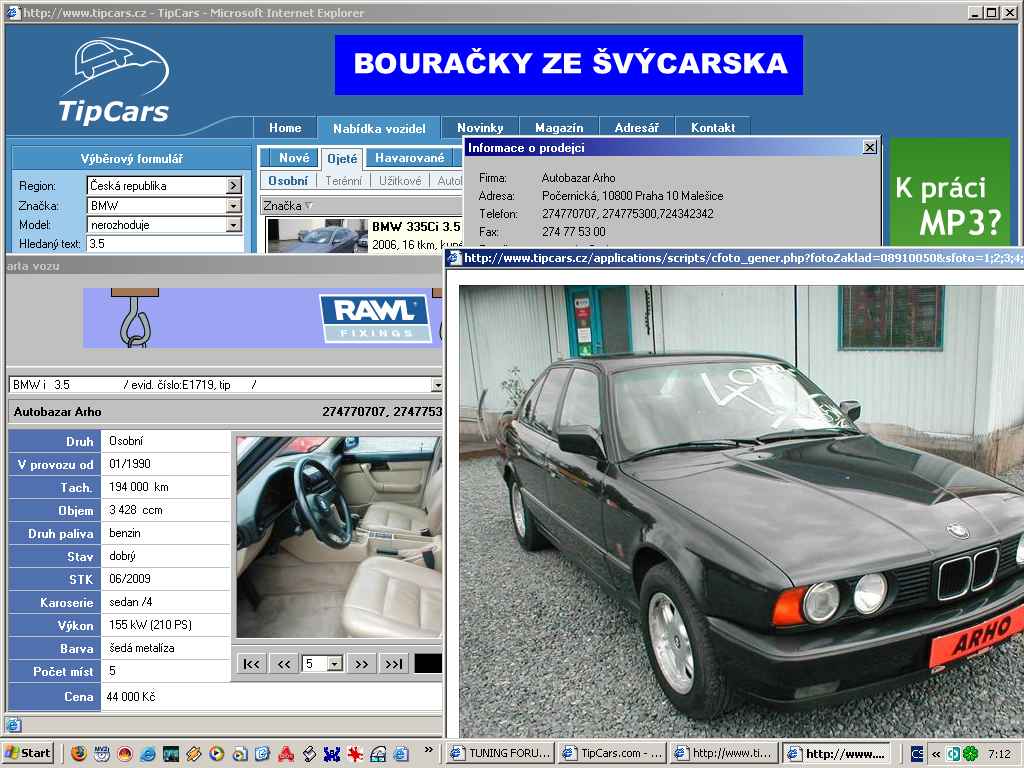Click the color value šedá metalíza
1024x768 pixels.
142,648
